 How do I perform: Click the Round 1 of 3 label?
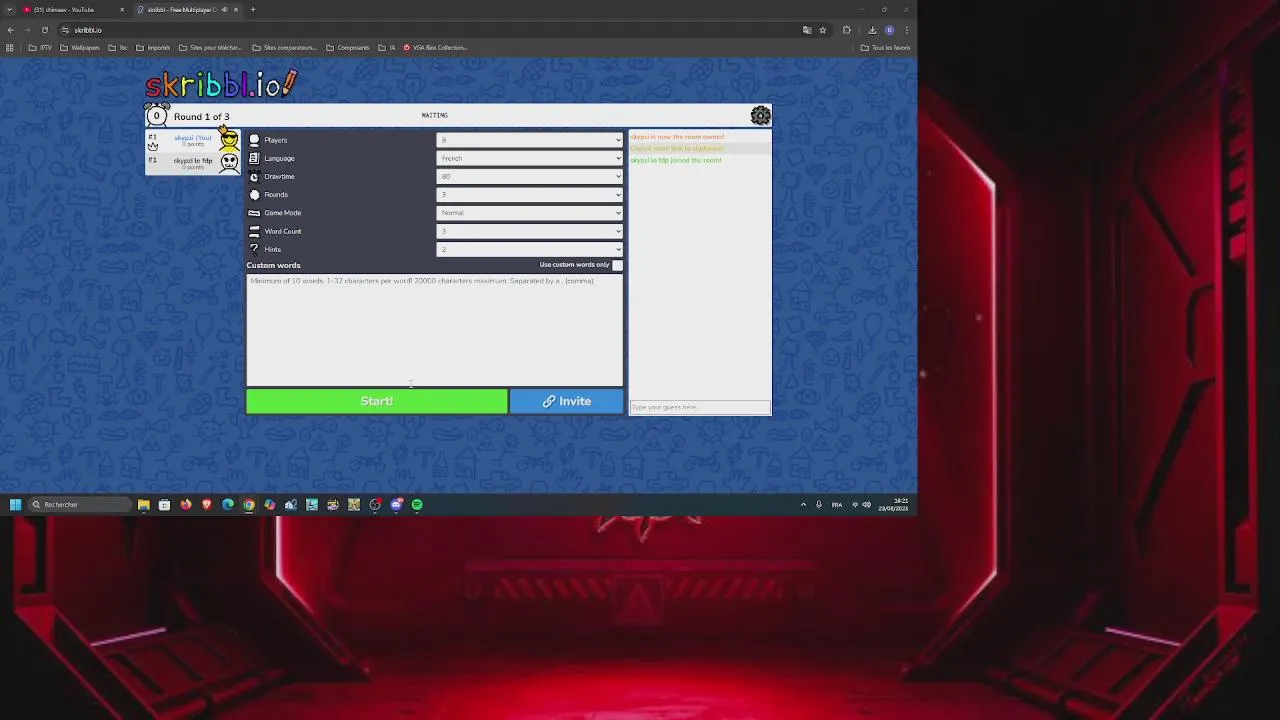click(201, 117)
